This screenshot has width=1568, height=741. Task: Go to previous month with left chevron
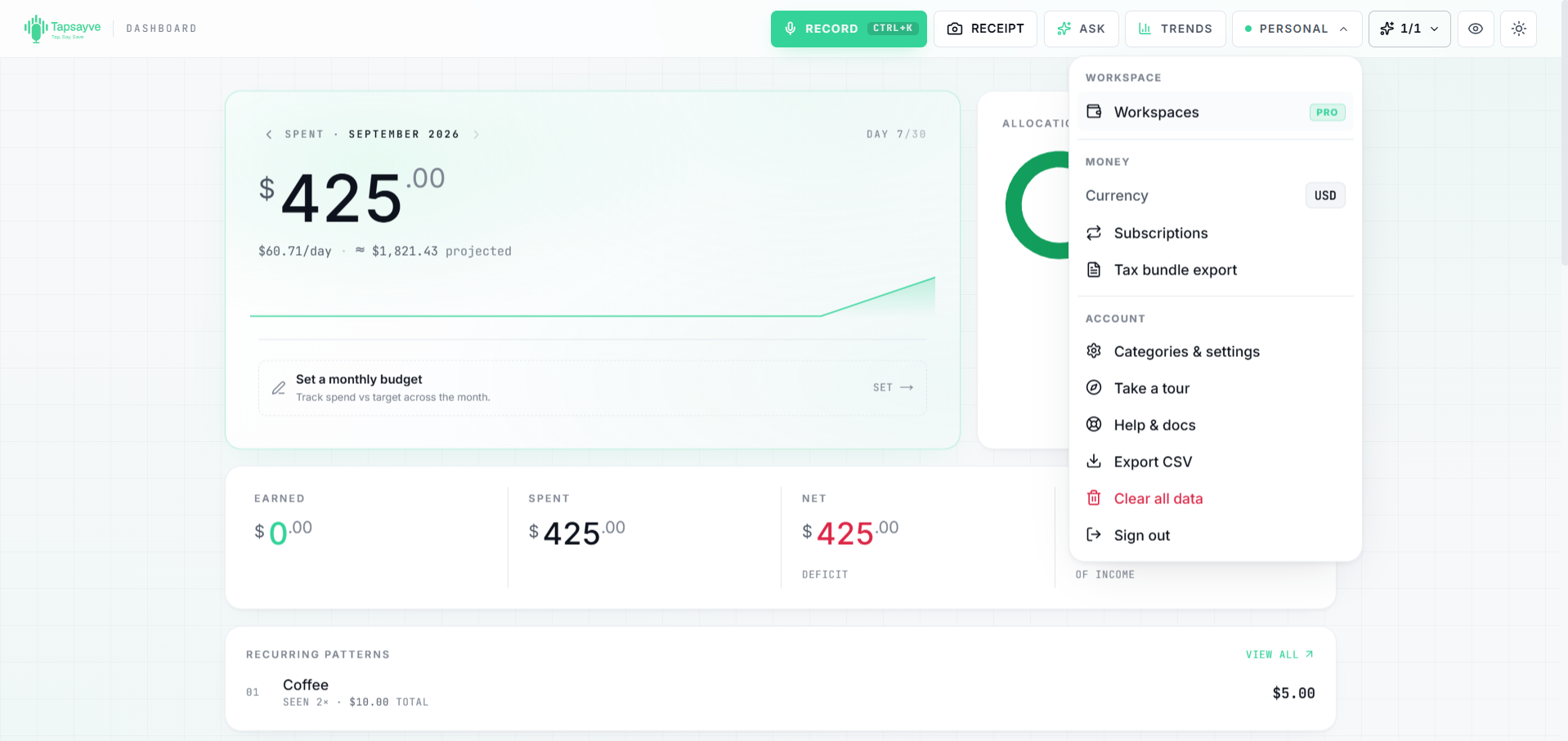click(x=269, y=134)
